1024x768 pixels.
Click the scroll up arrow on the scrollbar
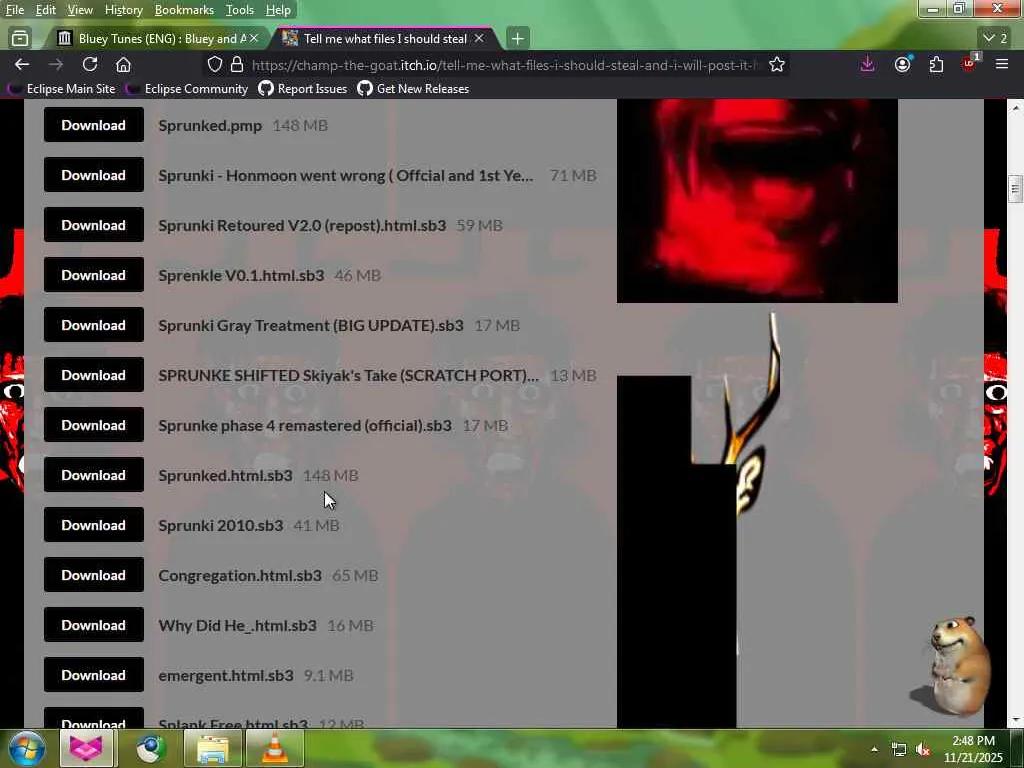point(1015,106)
